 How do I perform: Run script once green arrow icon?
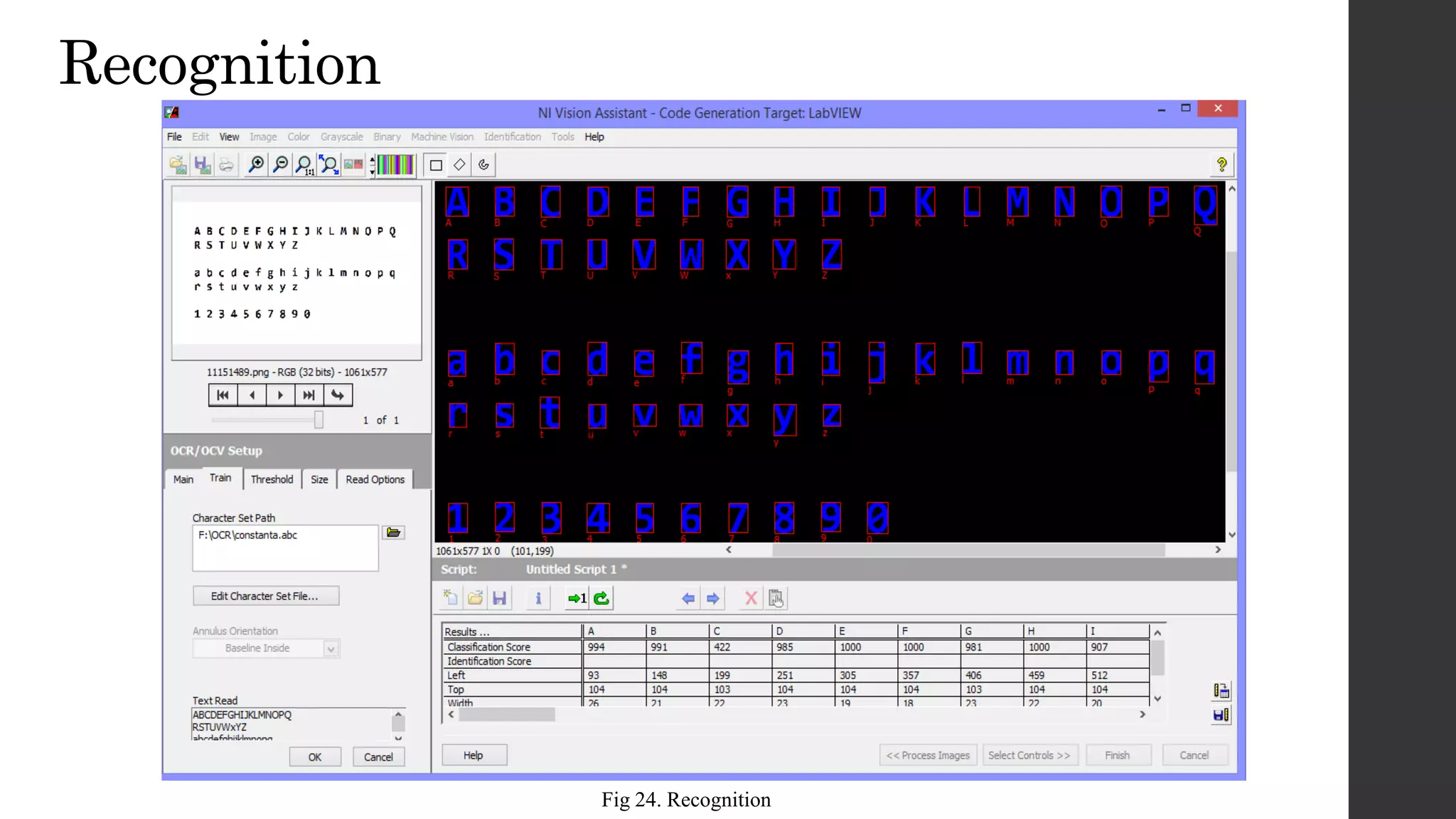point(577,598)
